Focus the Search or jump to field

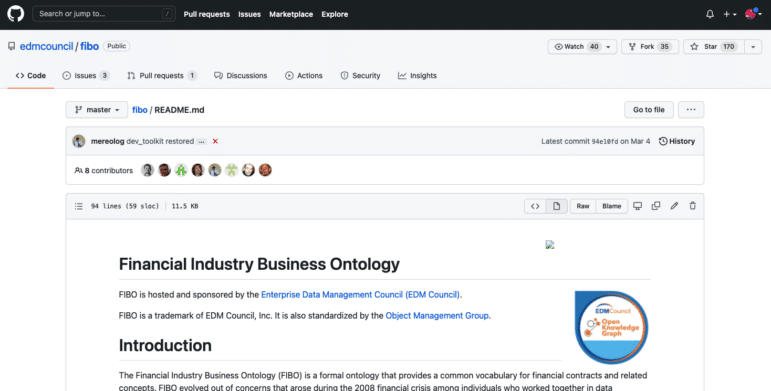(x=104, y=14)
